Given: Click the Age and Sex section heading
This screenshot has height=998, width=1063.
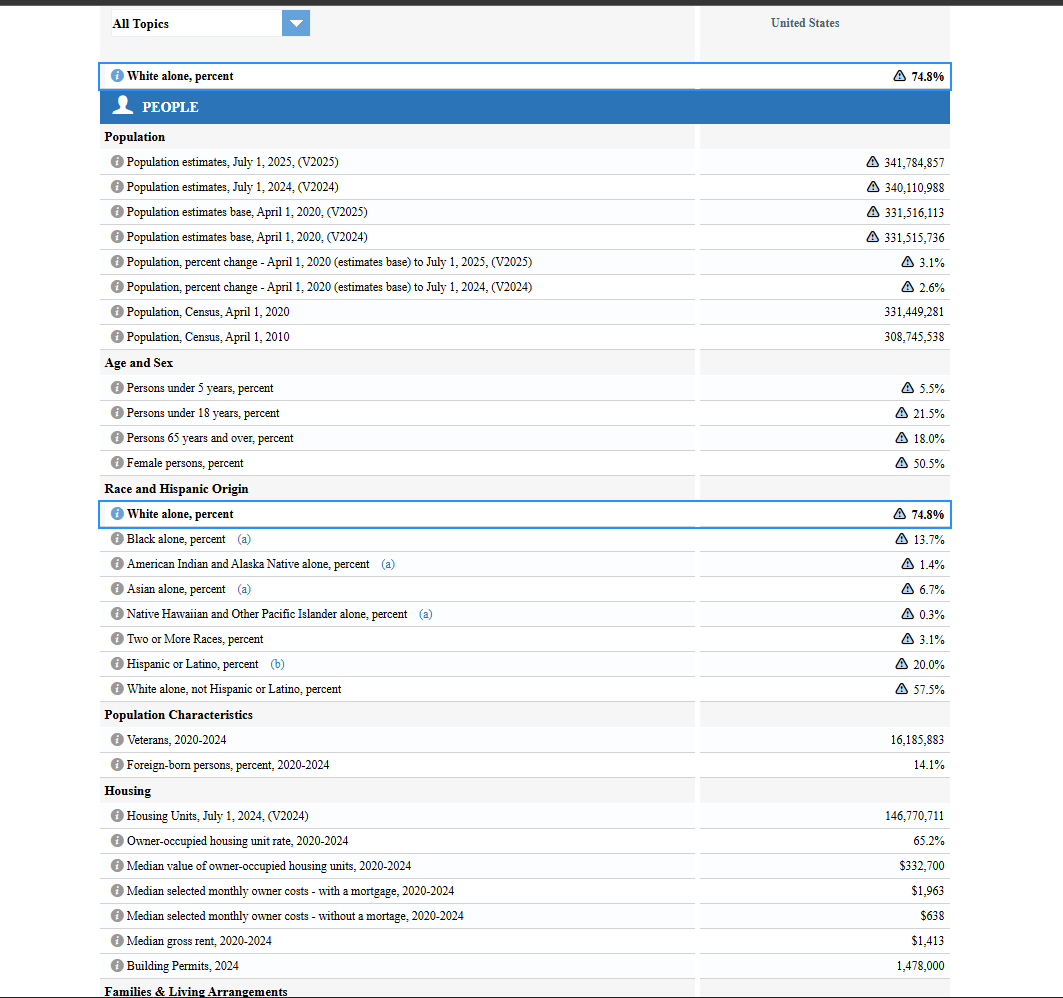Looking at the screenshot, I should (x=139, y=363).
